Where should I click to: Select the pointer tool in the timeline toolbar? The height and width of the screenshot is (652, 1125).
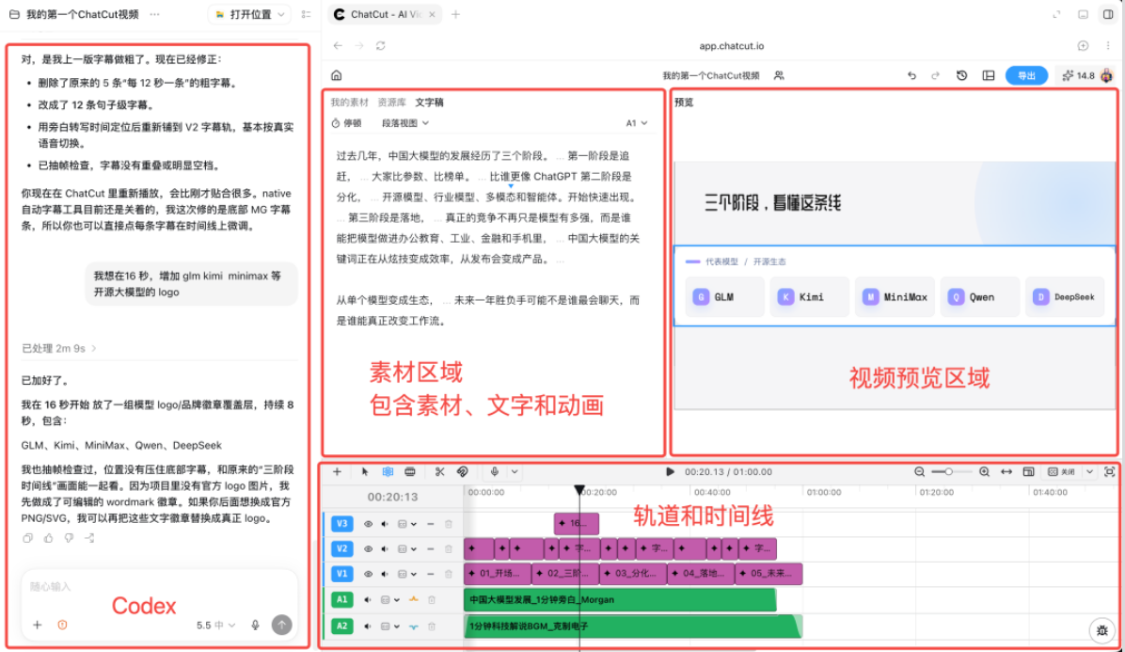pos(364,472)
